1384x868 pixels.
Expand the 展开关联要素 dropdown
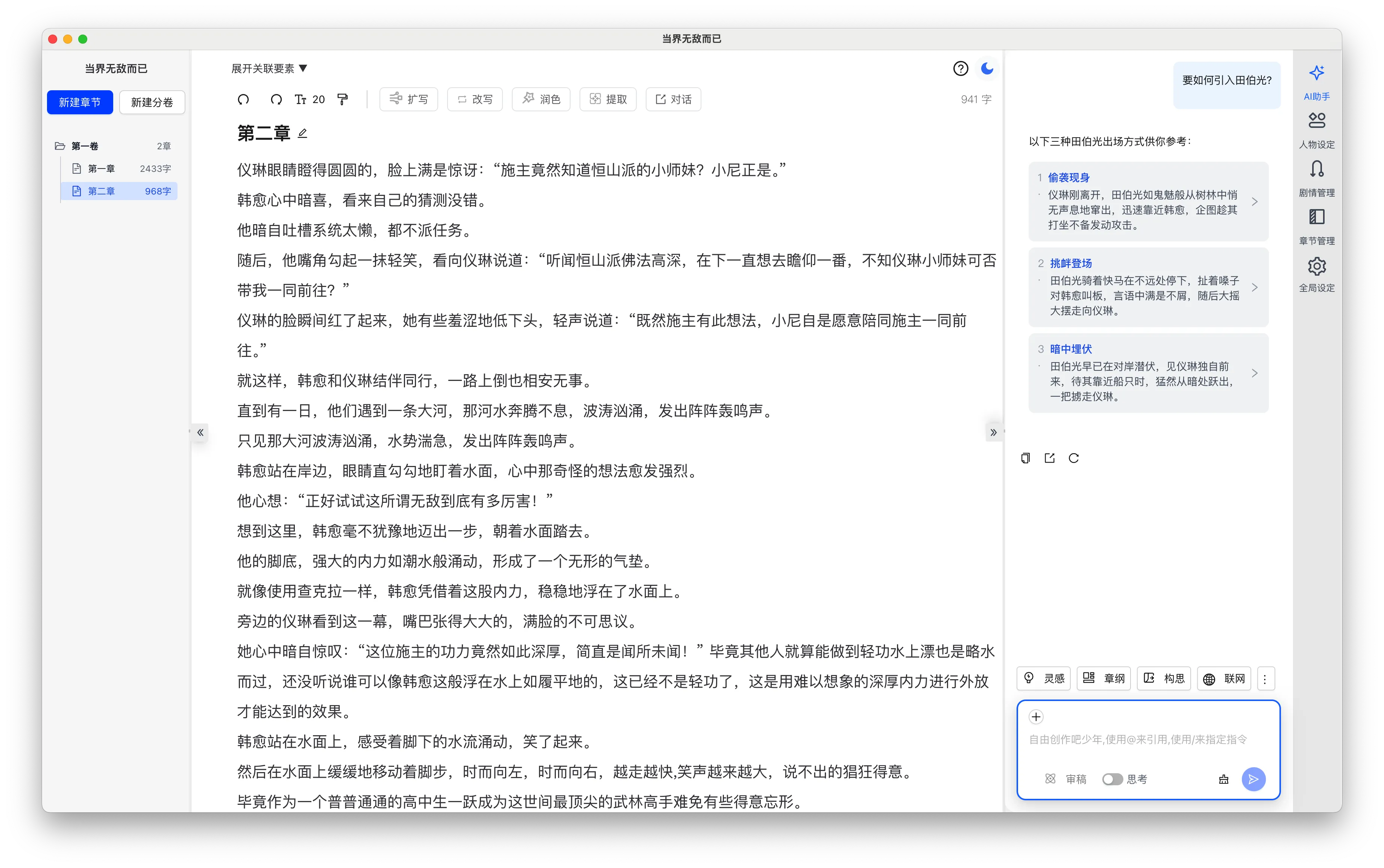point(269,68)
